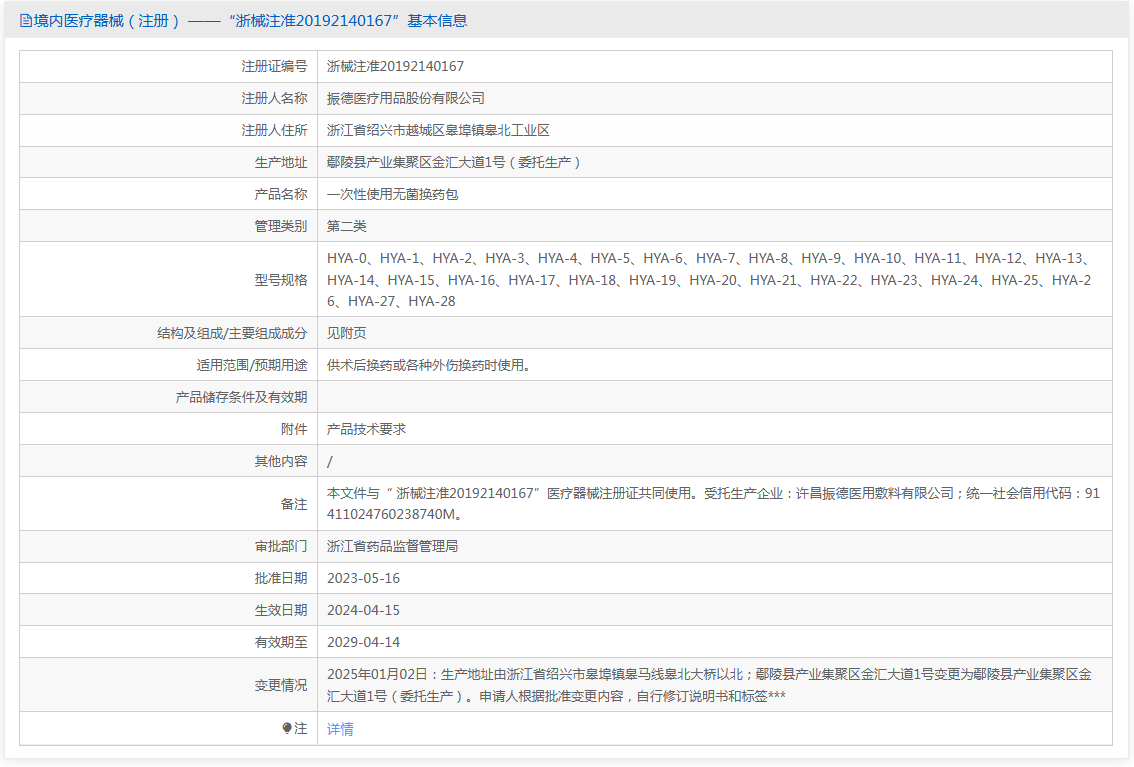
Task: Select product name 一次性使用无菌换药包
Action: click(393, 194)
